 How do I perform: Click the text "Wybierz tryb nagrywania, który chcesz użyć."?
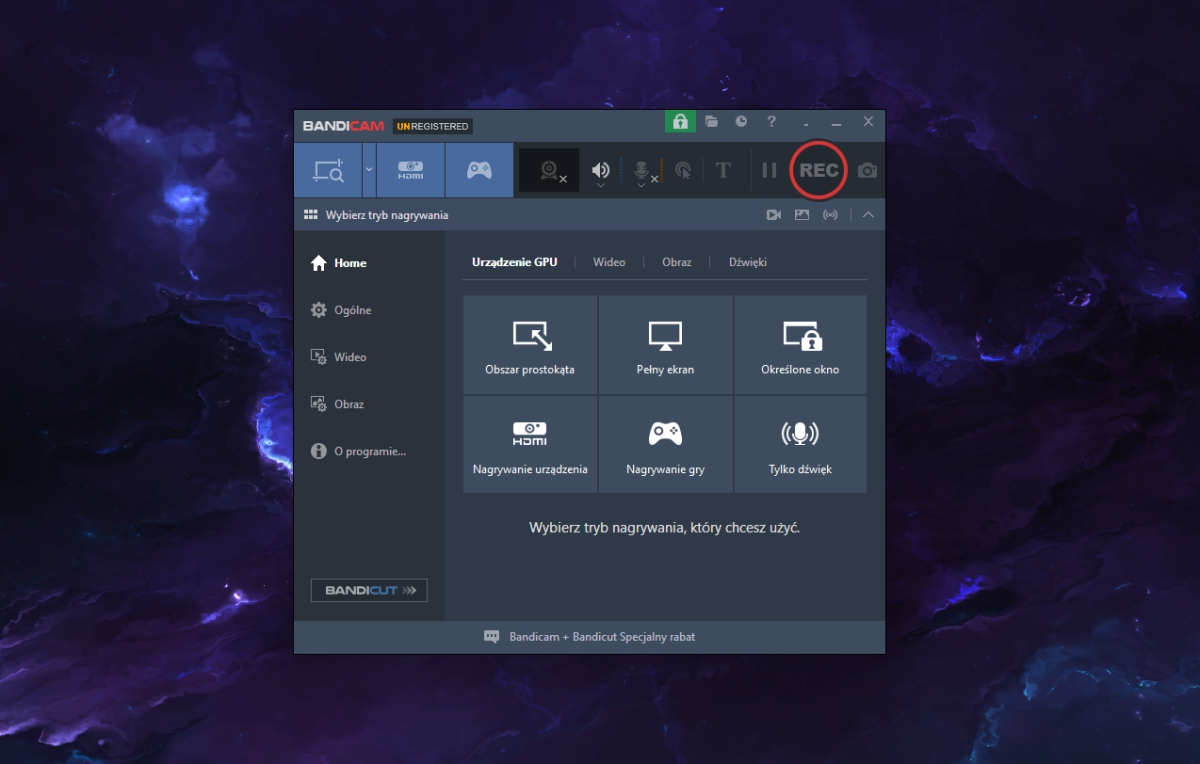pos(664,527)
